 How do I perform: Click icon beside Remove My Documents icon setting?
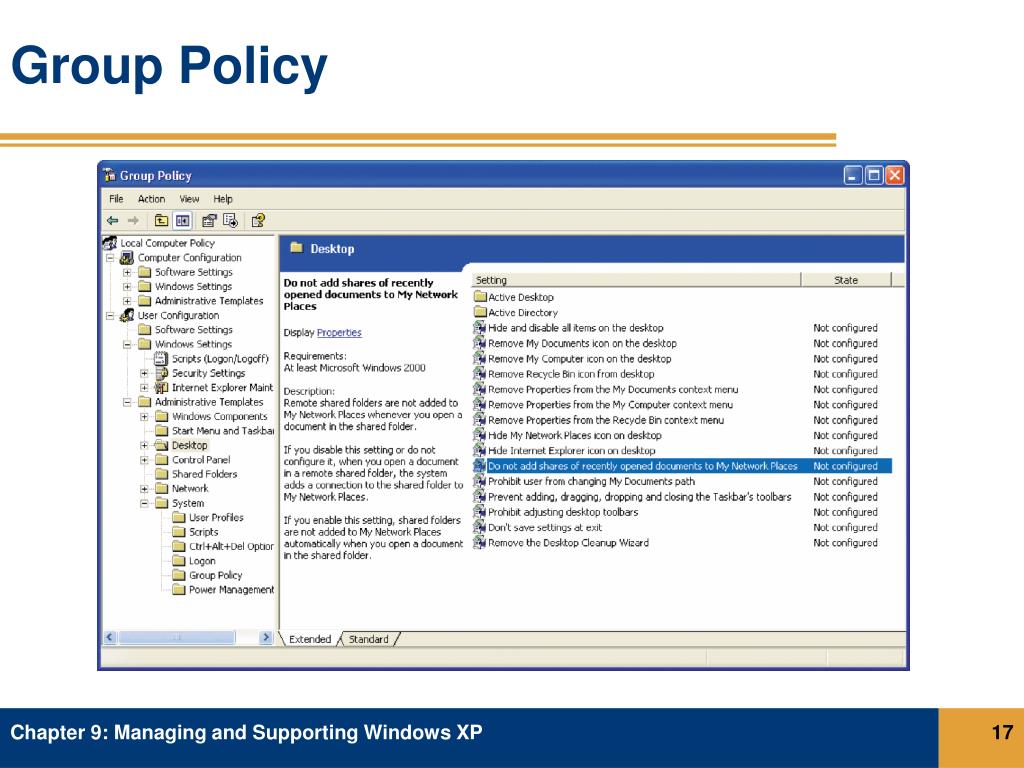480,343
